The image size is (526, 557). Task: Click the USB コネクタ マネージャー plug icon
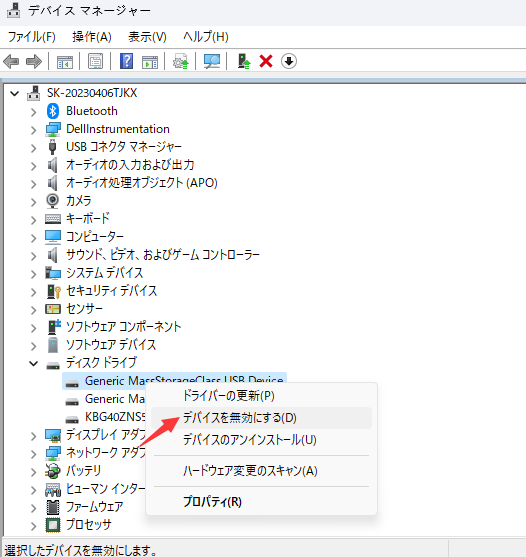coord(53,147)
